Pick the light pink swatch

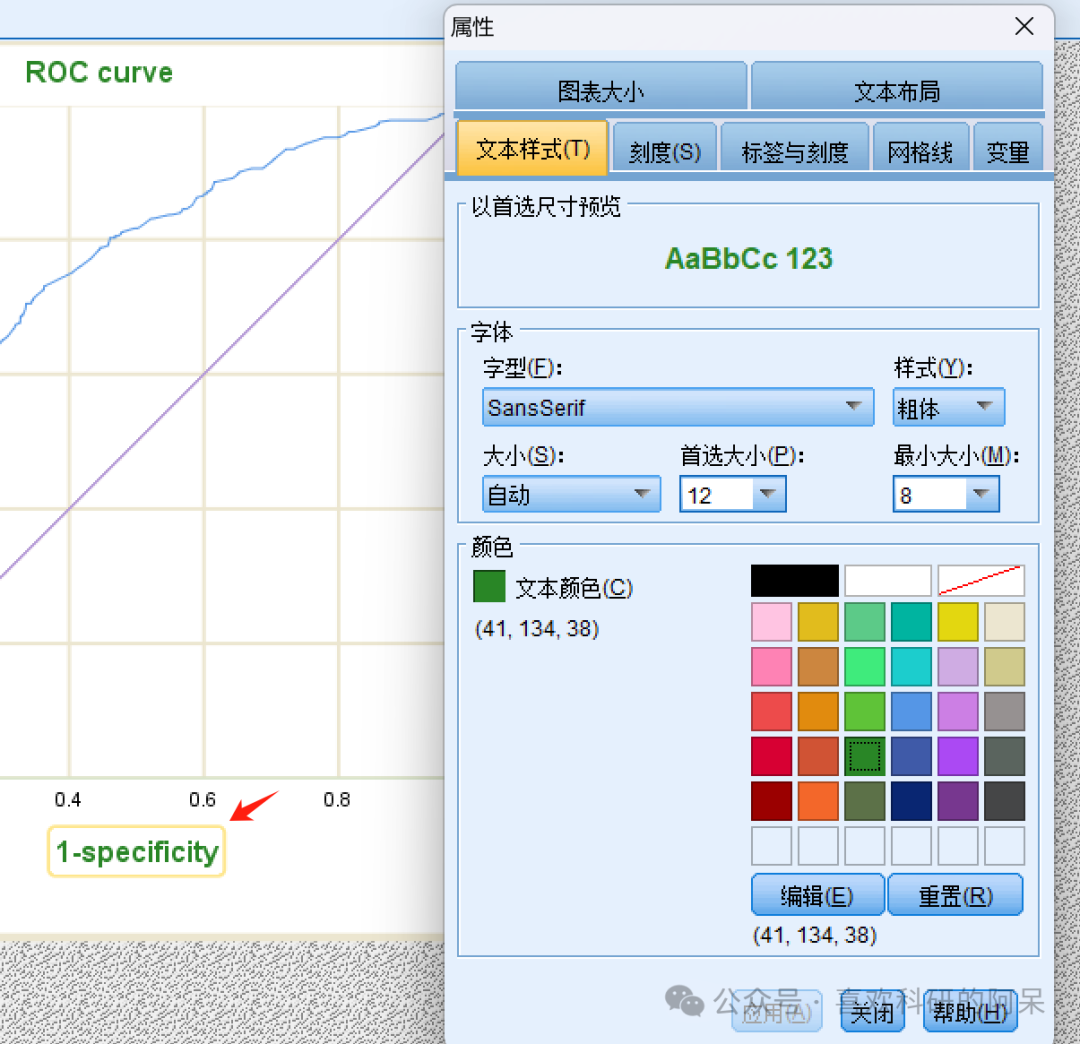coord(771,622)
